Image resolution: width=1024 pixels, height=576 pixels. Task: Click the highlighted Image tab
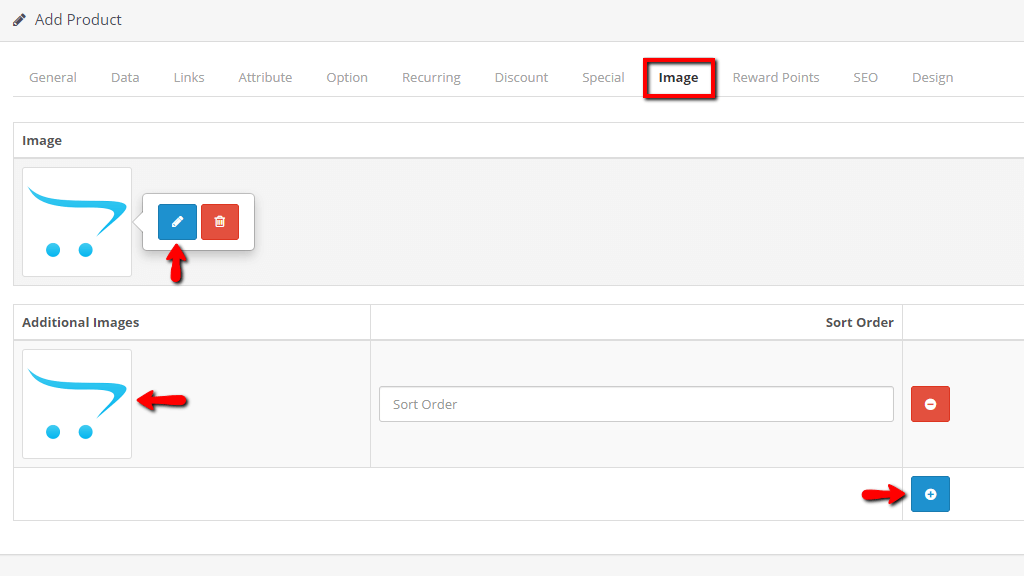[679, 77]
